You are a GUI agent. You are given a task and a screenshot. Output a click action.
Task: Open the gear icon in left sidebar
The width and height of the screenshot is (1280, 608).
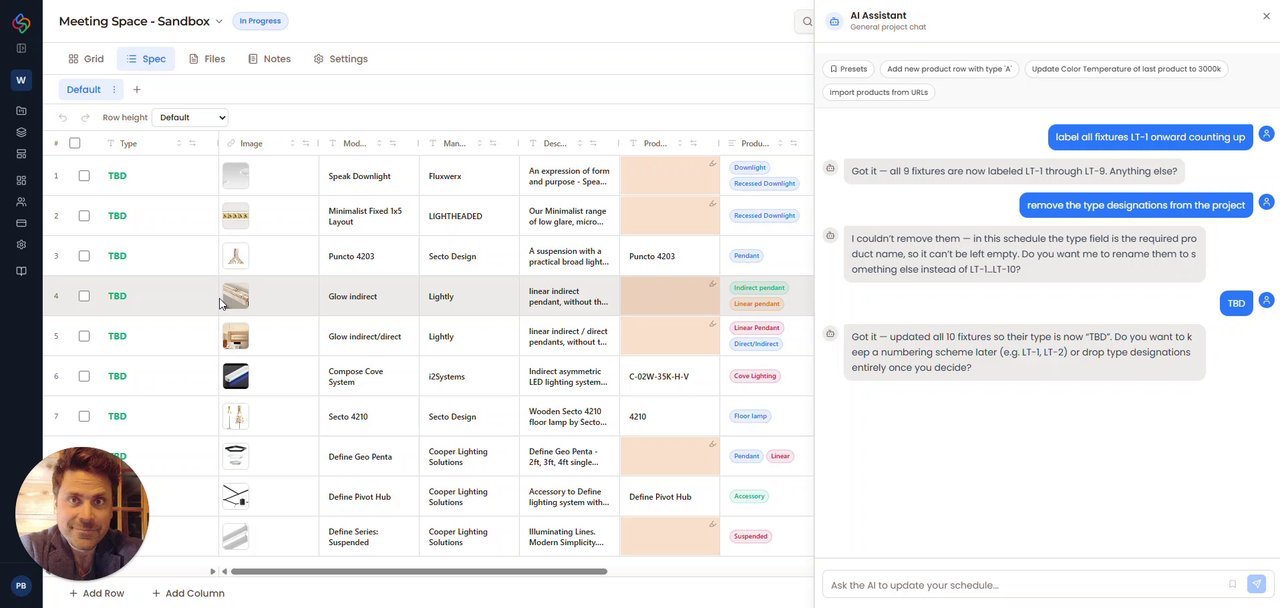point(21,245)
